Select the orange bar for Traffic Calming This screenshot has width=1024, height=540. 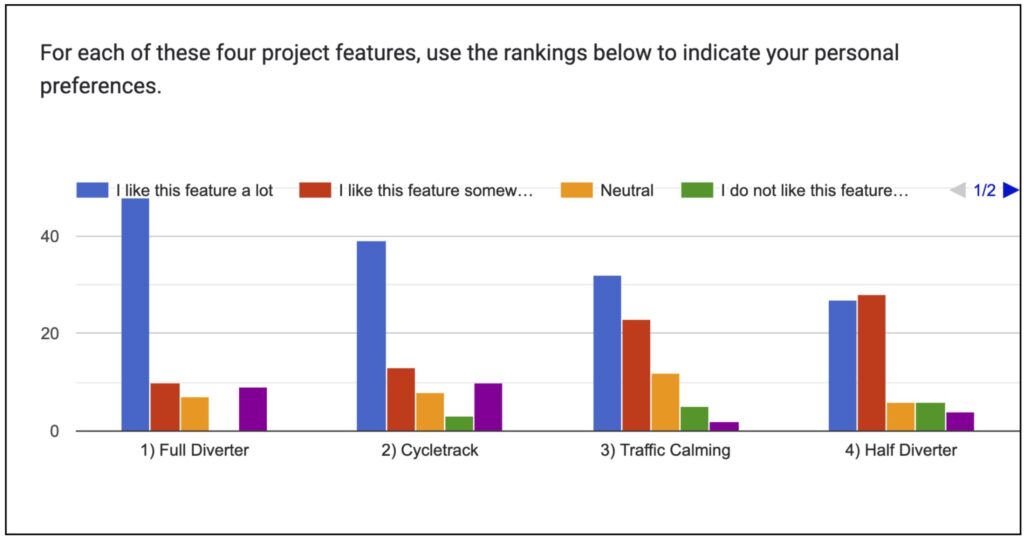click(x=665, y=402)
